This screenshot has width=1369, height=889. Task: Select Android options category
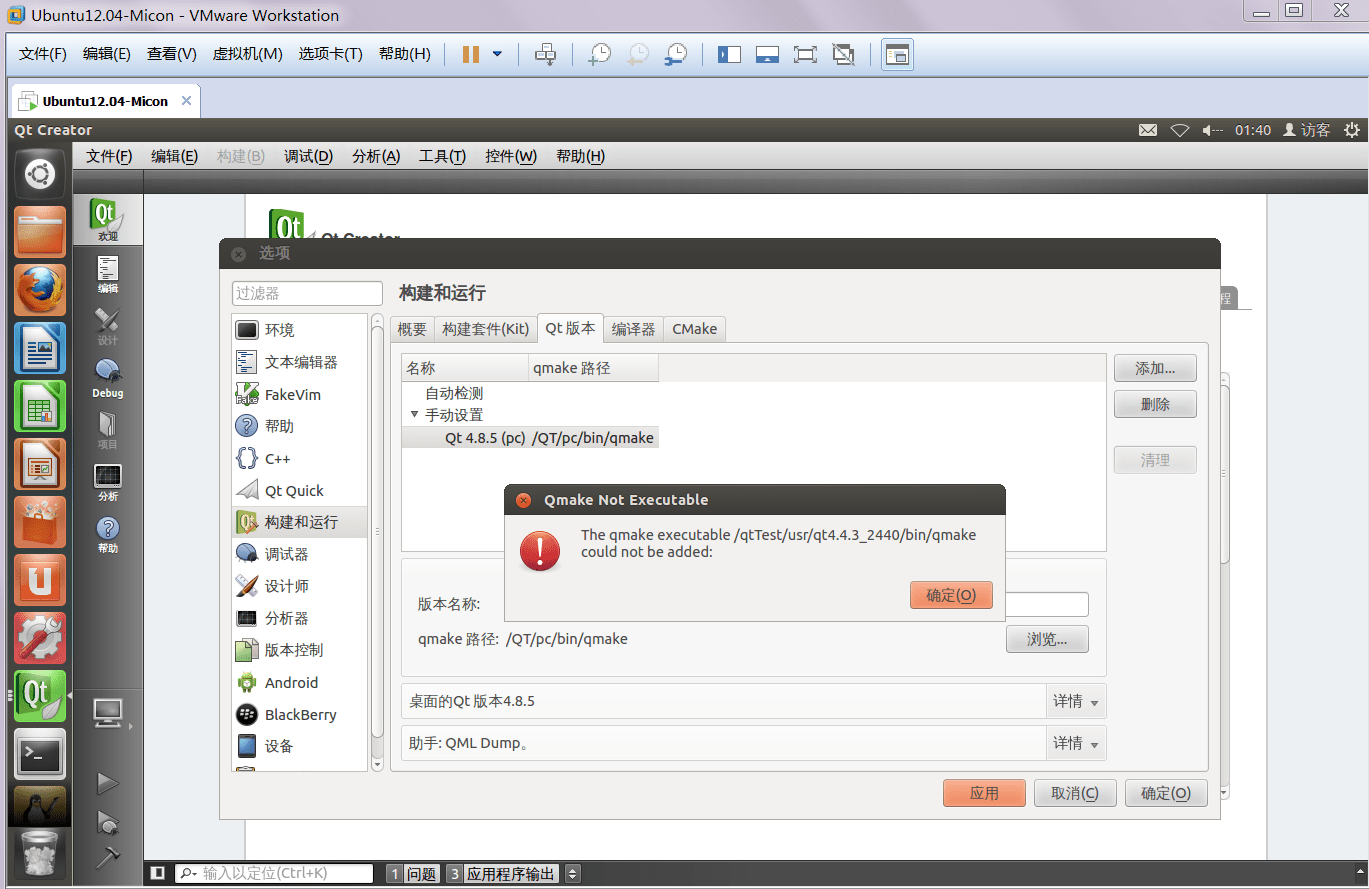click(299, 682)
